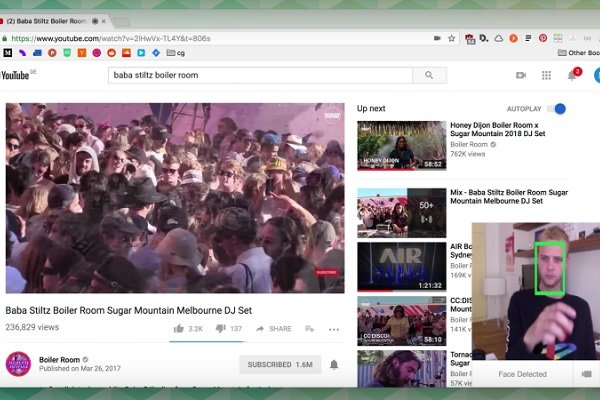Screen dimensions: 600x400
Task: Click in the YouTube search input field
Action: tap(260, 75)
